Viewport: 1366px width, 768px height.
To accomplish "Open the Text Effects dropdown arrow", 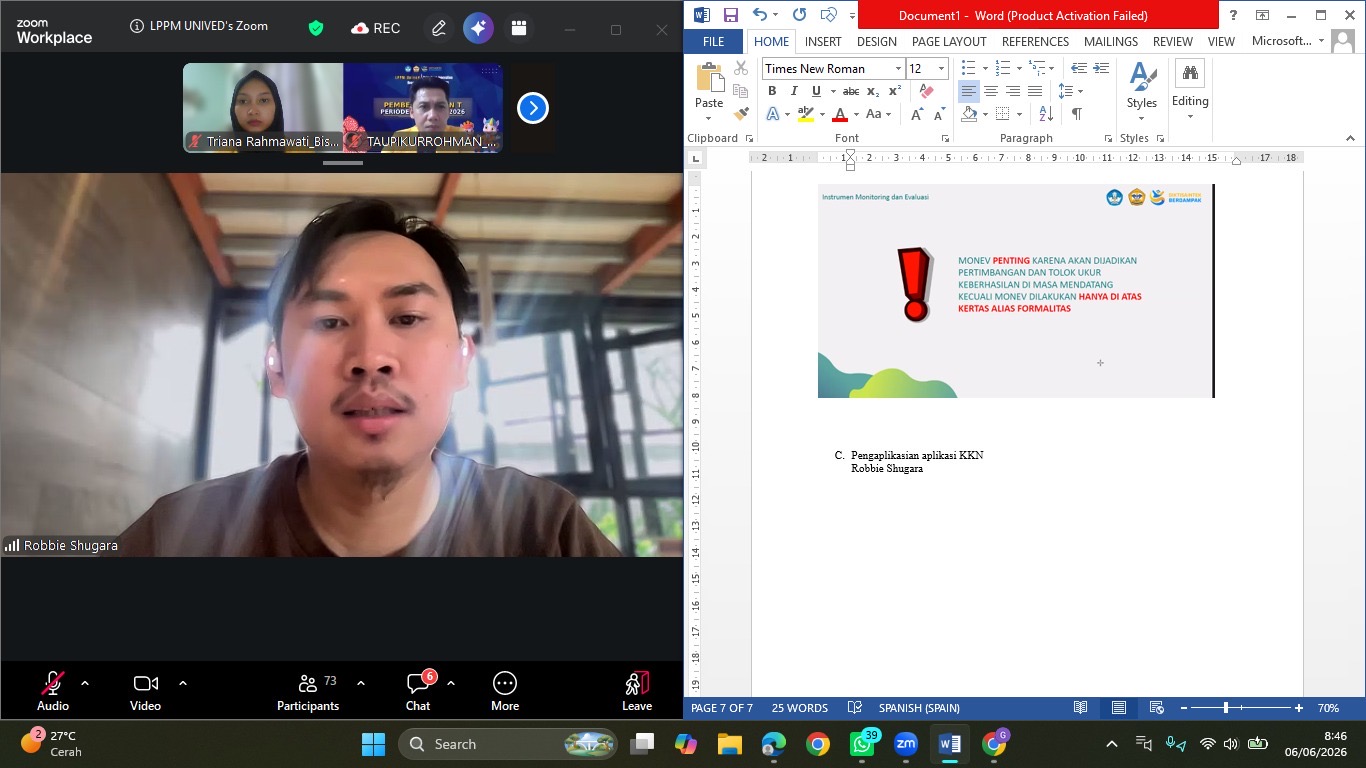I will [787, 114].
